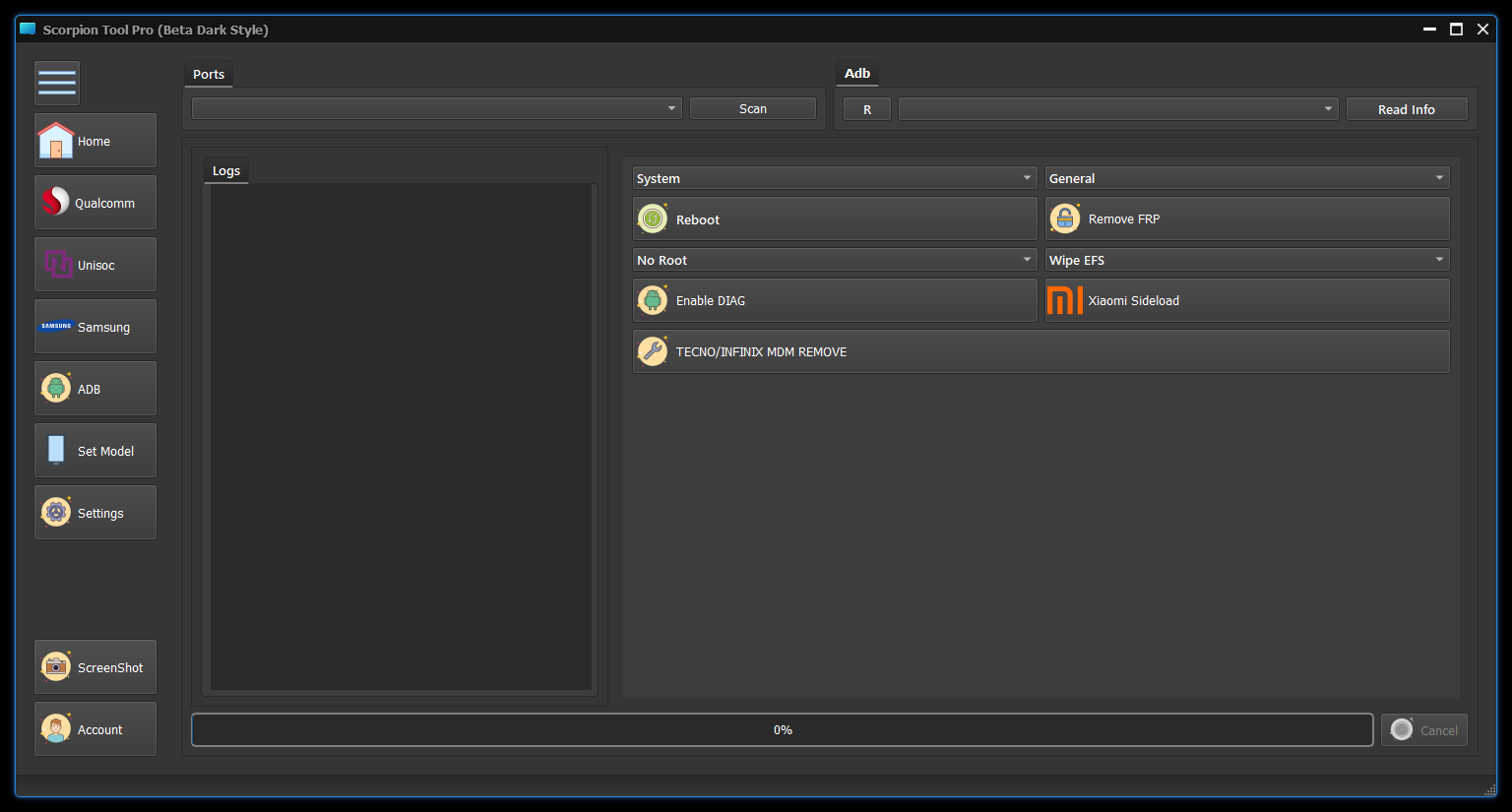
Task: Click the Read Info button
Action: [1406, 109]
